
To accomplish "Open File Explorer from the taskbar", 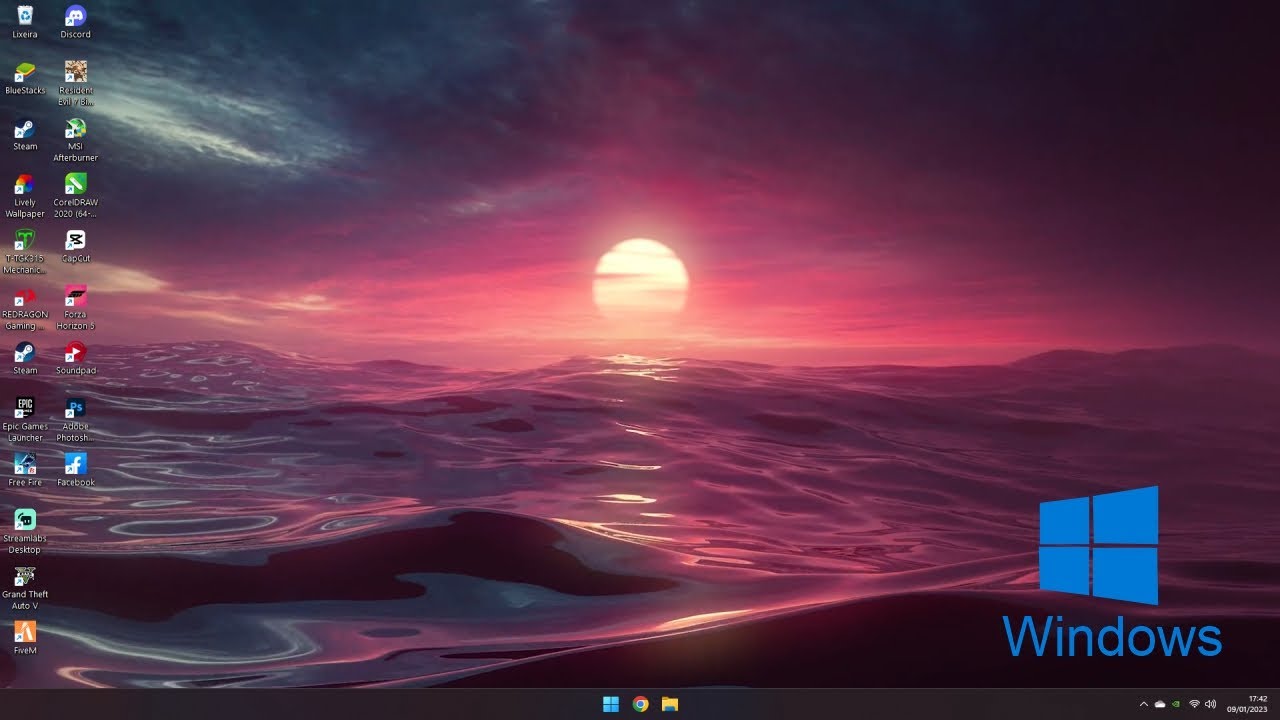I will [670, 704].
